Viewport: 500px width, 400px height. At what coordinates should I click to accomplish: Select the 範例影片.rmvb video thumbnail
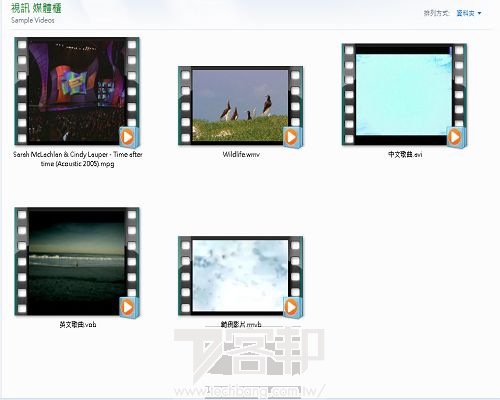pos(240,276)
